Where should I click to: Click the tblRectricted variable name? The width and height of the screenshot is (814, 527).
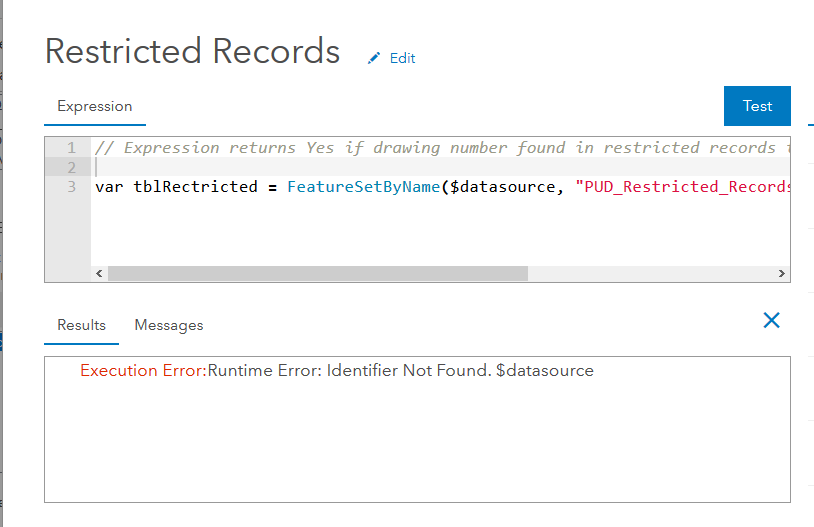pos(191,187)
